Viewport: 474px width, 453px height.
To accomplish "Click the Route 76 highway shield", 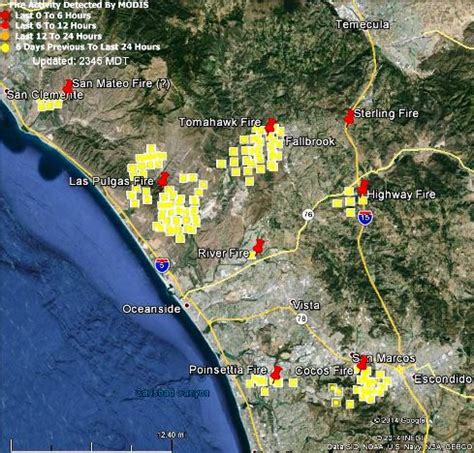I will (x=308, y=214).
